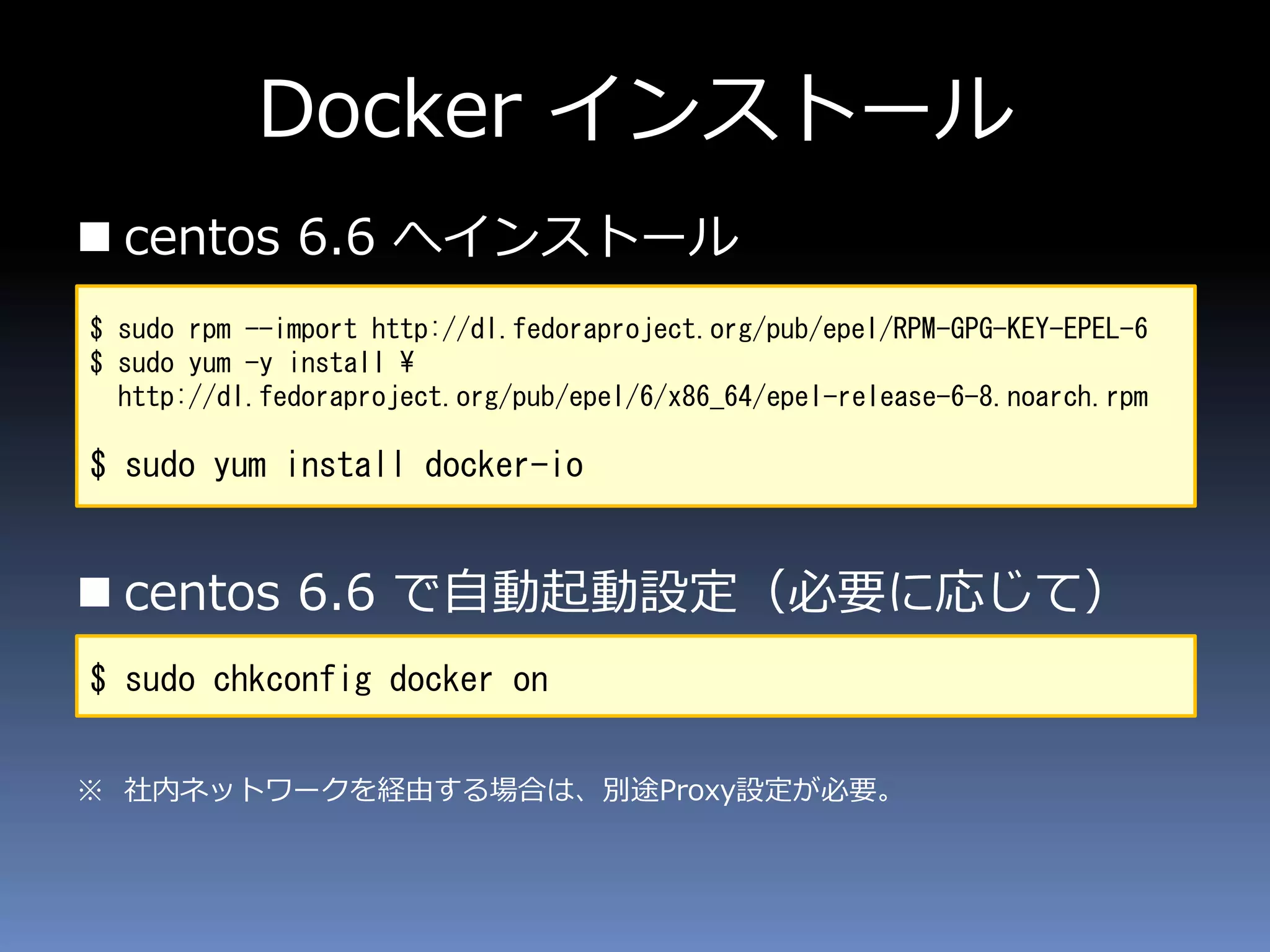Click the dollar prompt before docker-io install line
Screen dimensions: 1270x952
coord(98,465)
